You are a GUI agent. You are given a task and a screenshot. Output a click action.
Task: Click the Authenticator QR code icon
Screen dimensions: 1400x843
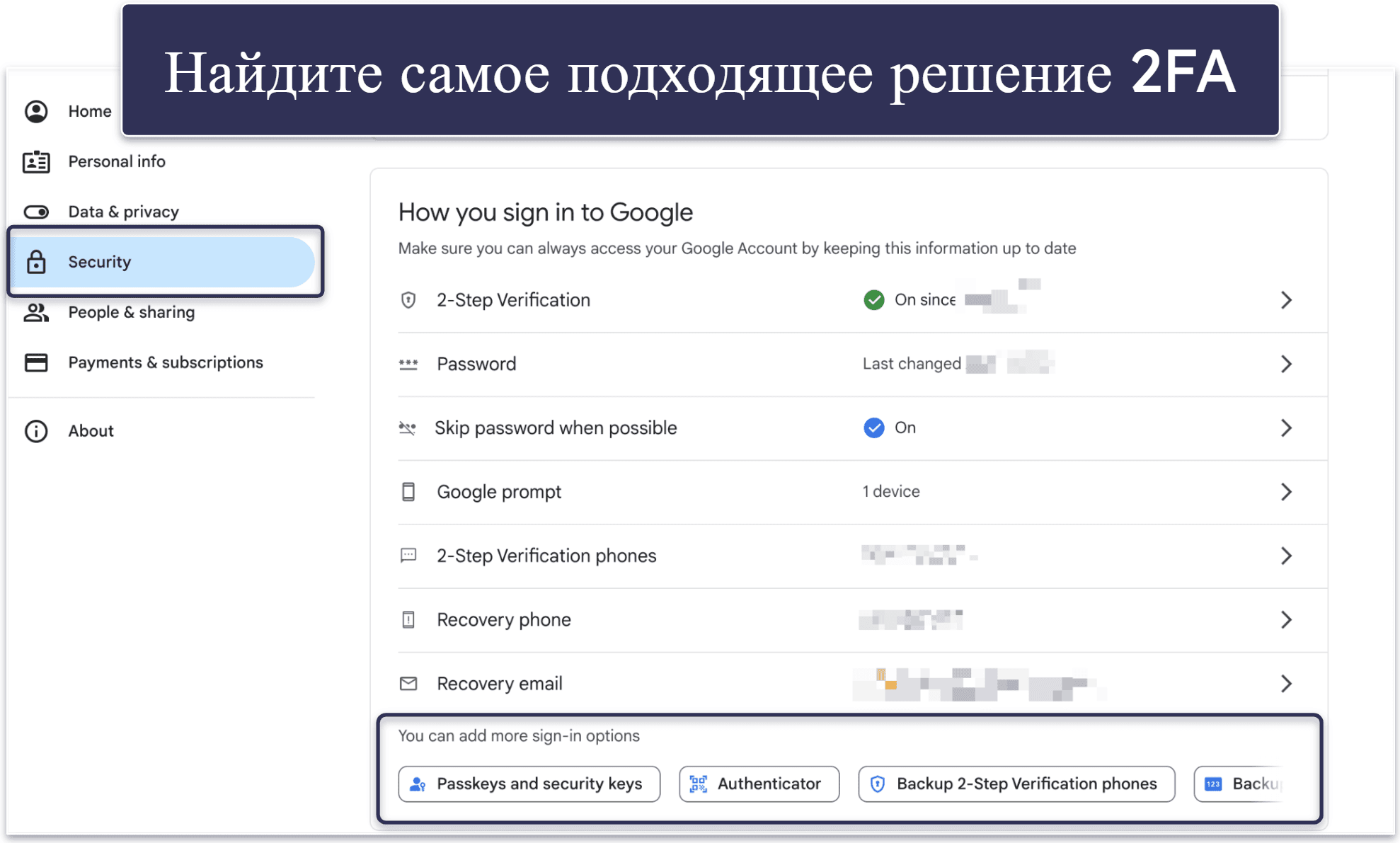[699, 784]
